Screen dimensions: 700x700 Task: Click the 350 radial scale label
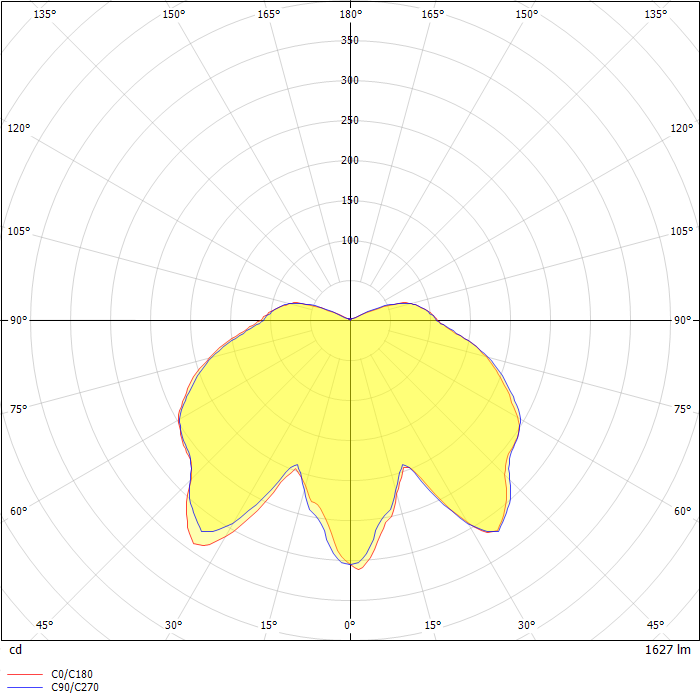[x=350, y=40]
